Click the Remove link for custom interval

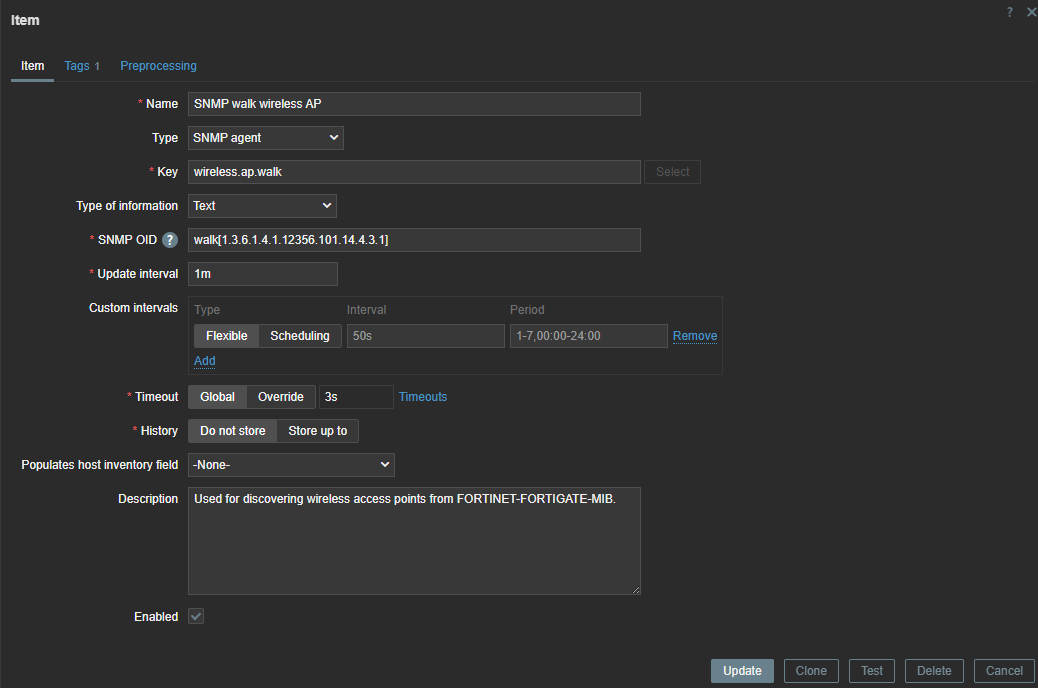(x=694, y=336)
